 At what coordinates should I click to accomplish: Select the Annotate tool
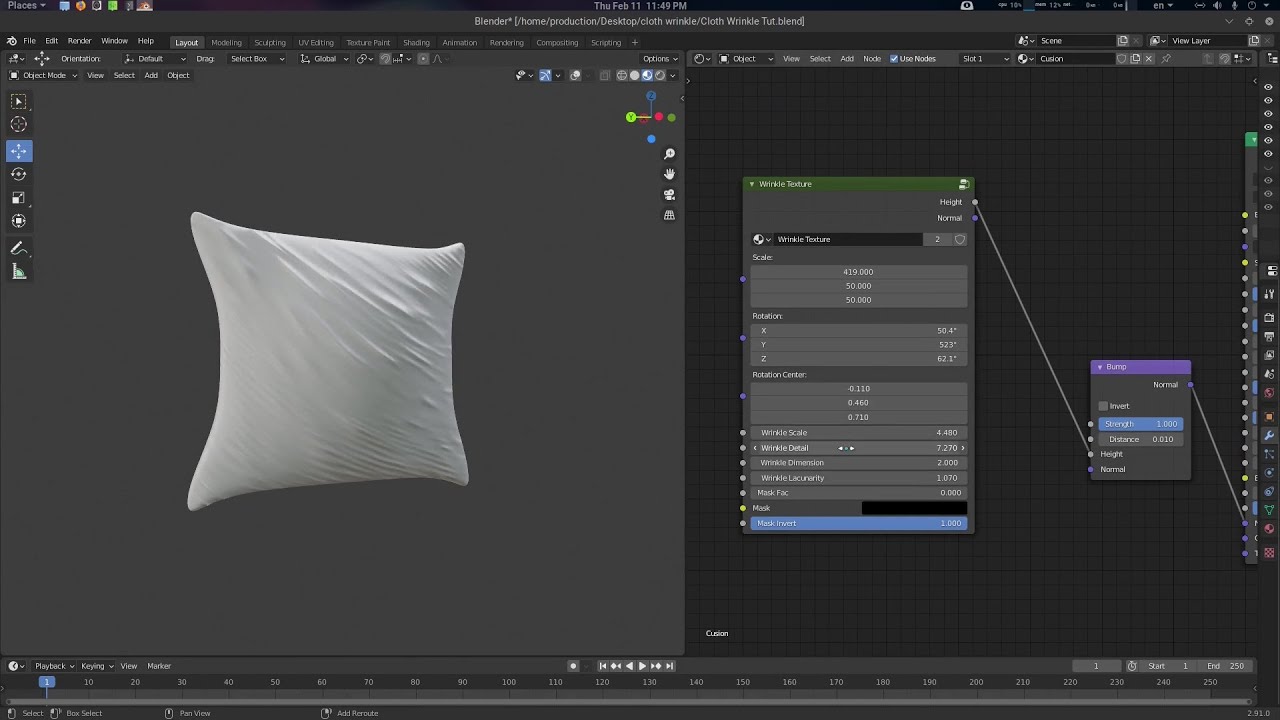pos(18,248)
